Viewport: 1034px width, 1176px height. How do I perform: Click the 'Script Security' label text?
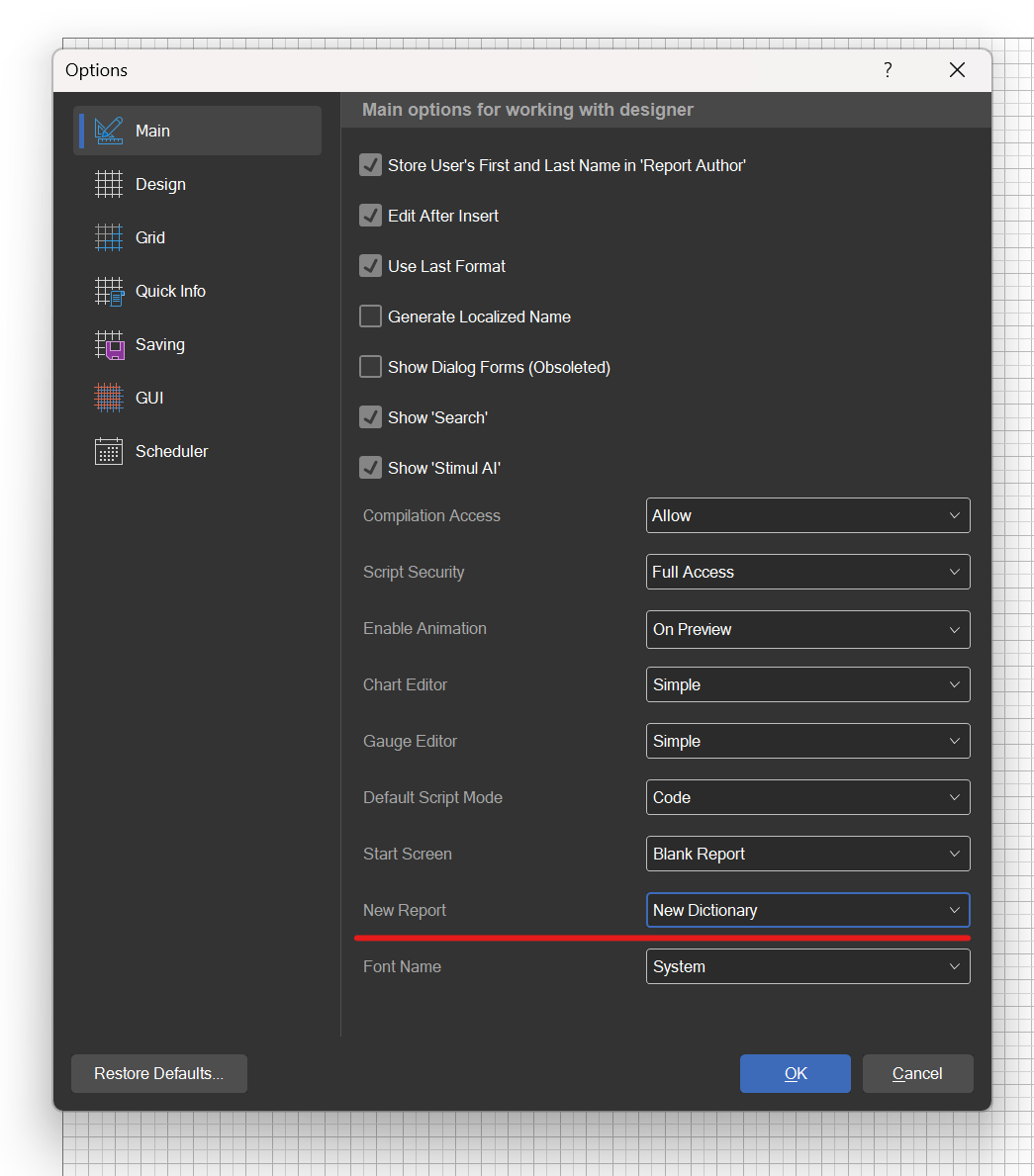[x=414, y=573]
